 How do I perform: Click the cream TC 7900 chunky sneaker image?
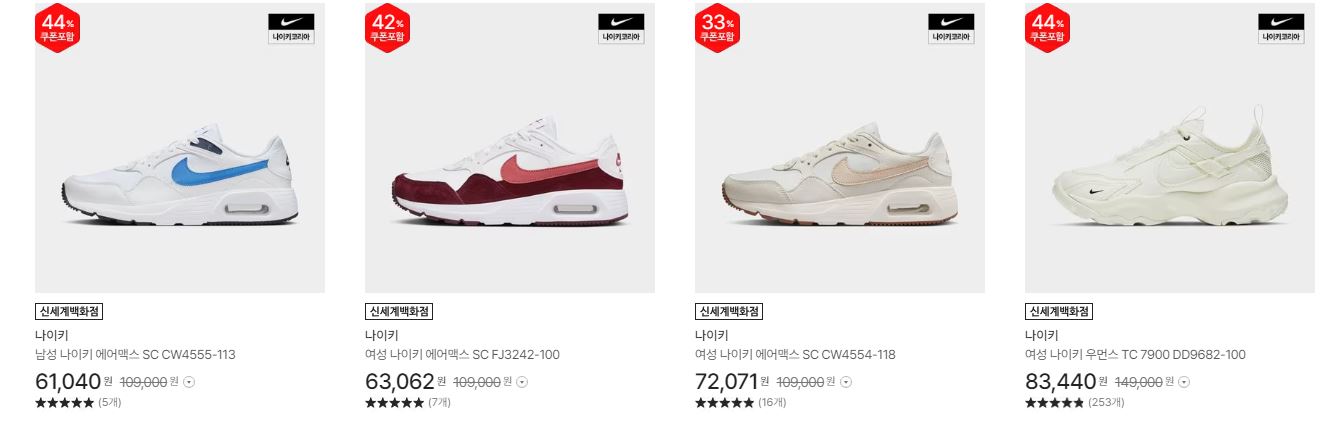coord(1170,148)
